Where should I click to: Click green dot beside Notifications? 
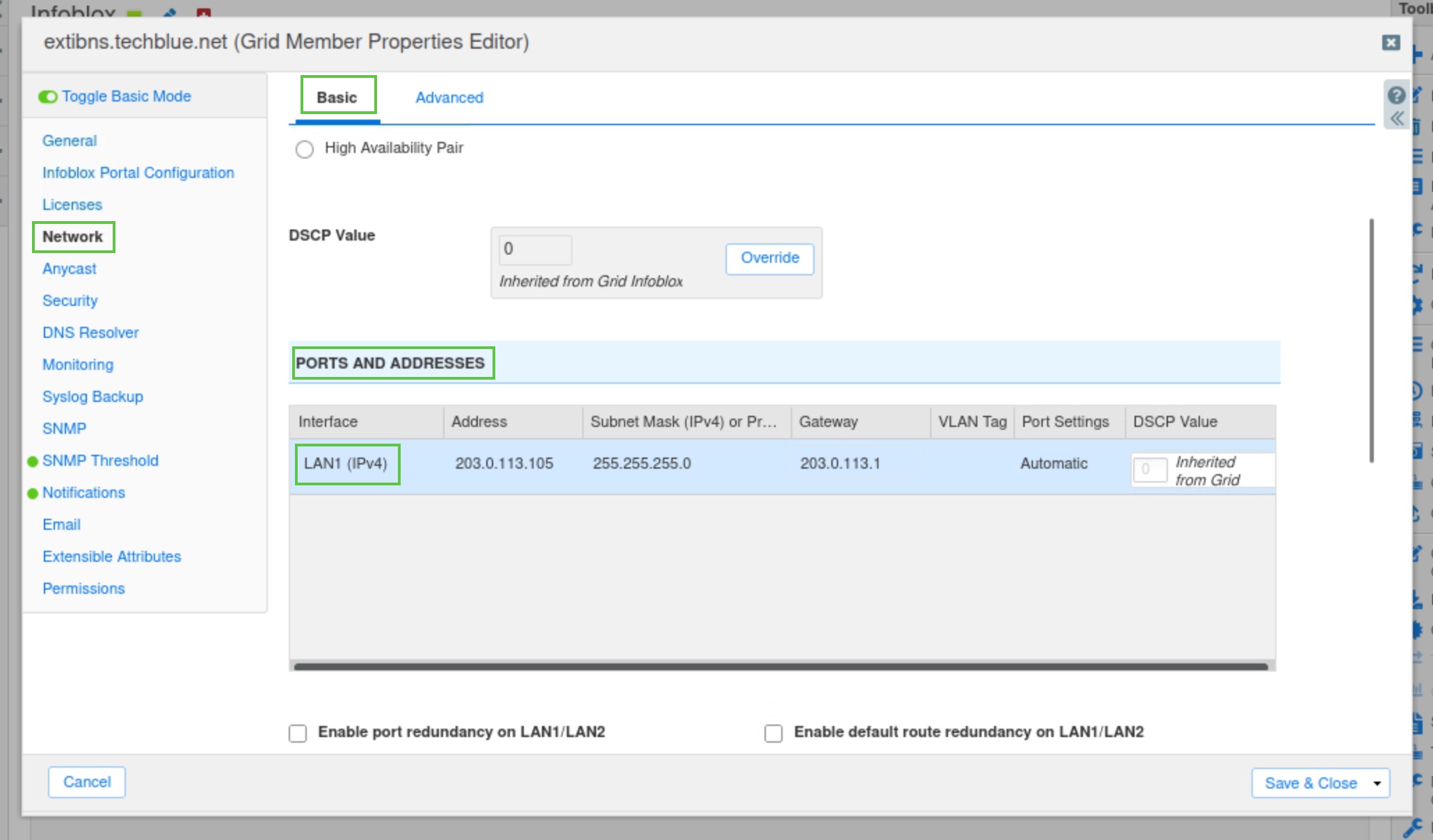tap(32, 494)
